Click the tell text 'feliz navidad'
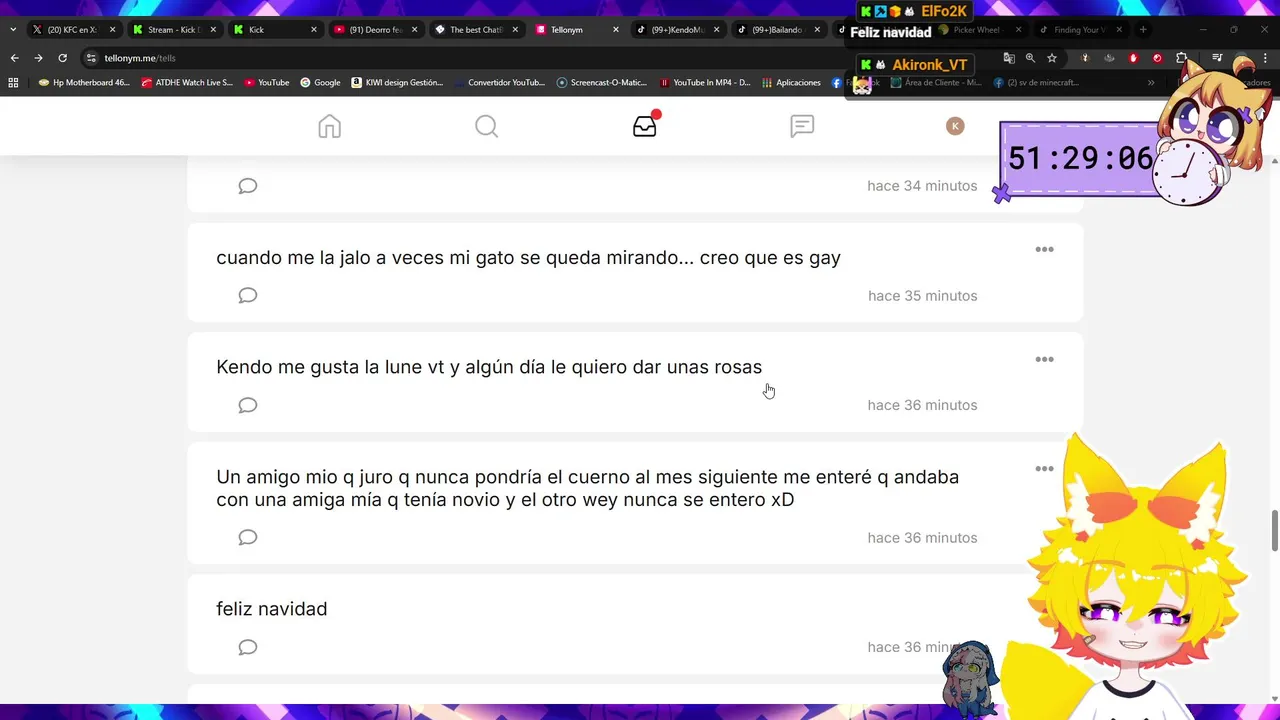Image resolution: width=1280 pixels, height=720 pixels. pyautogui.click(x=272, y=609)
